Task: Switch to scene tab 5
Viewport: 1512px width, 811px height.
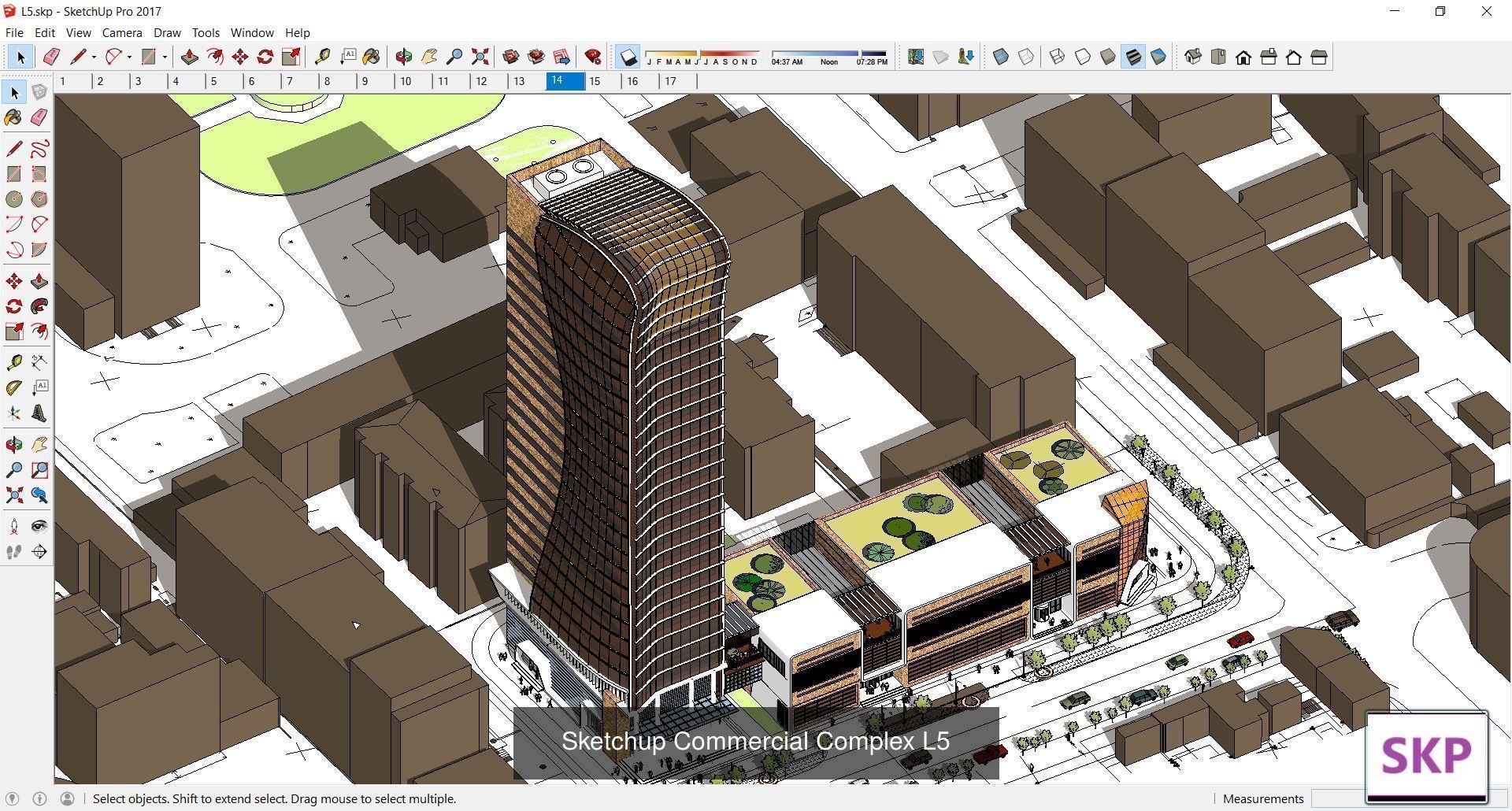Action: click(x=224, y=81)
